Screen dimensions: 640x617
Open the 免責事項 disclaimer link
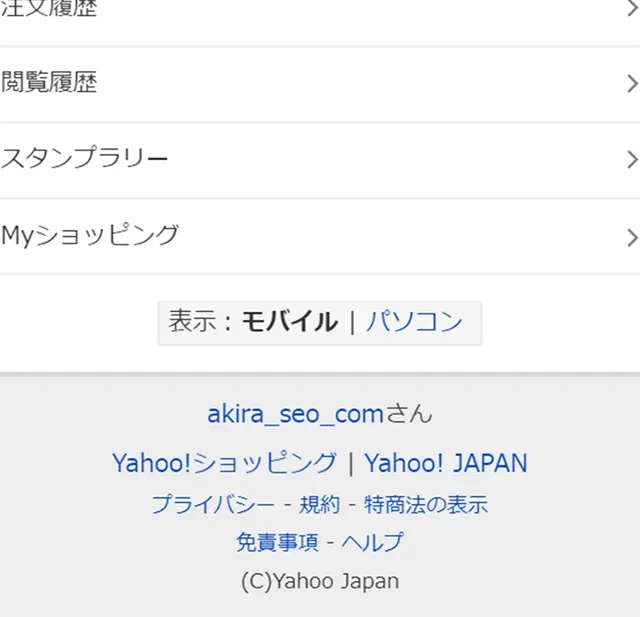coord(277,542)
